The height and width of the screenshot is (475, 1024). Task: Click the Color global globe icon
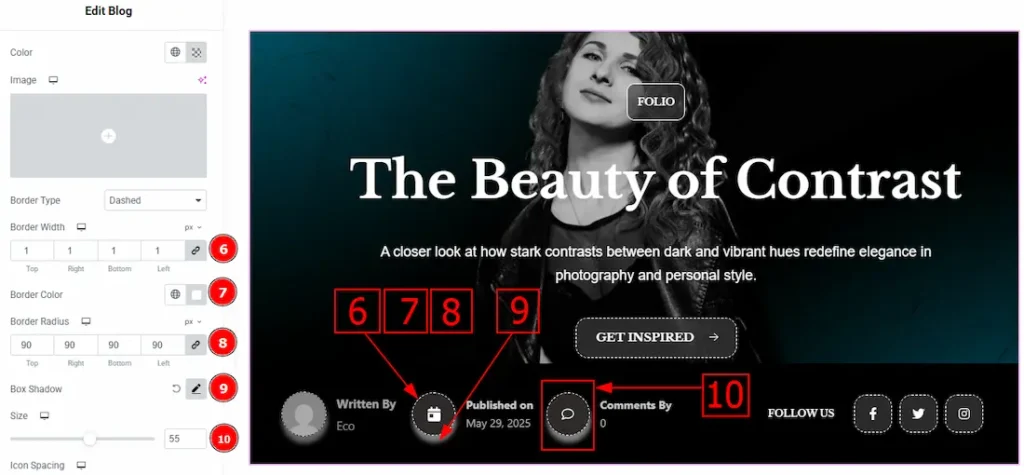pos(175,52)
